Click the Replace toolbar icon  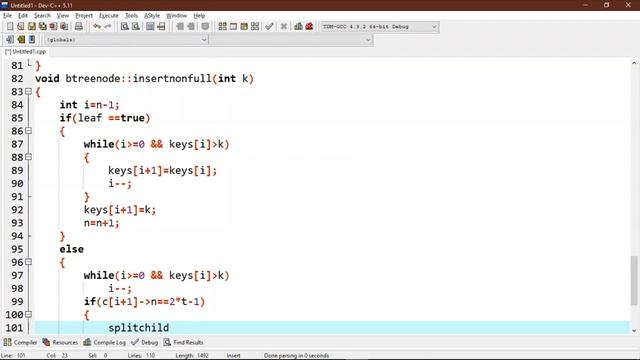[136, 27]
